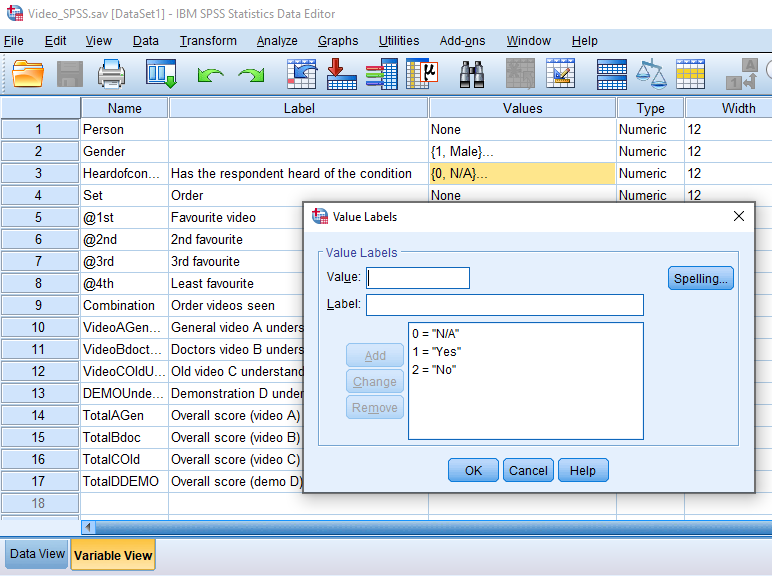
Task: Click the Help button in the dialog
Action: coord(583,471)
